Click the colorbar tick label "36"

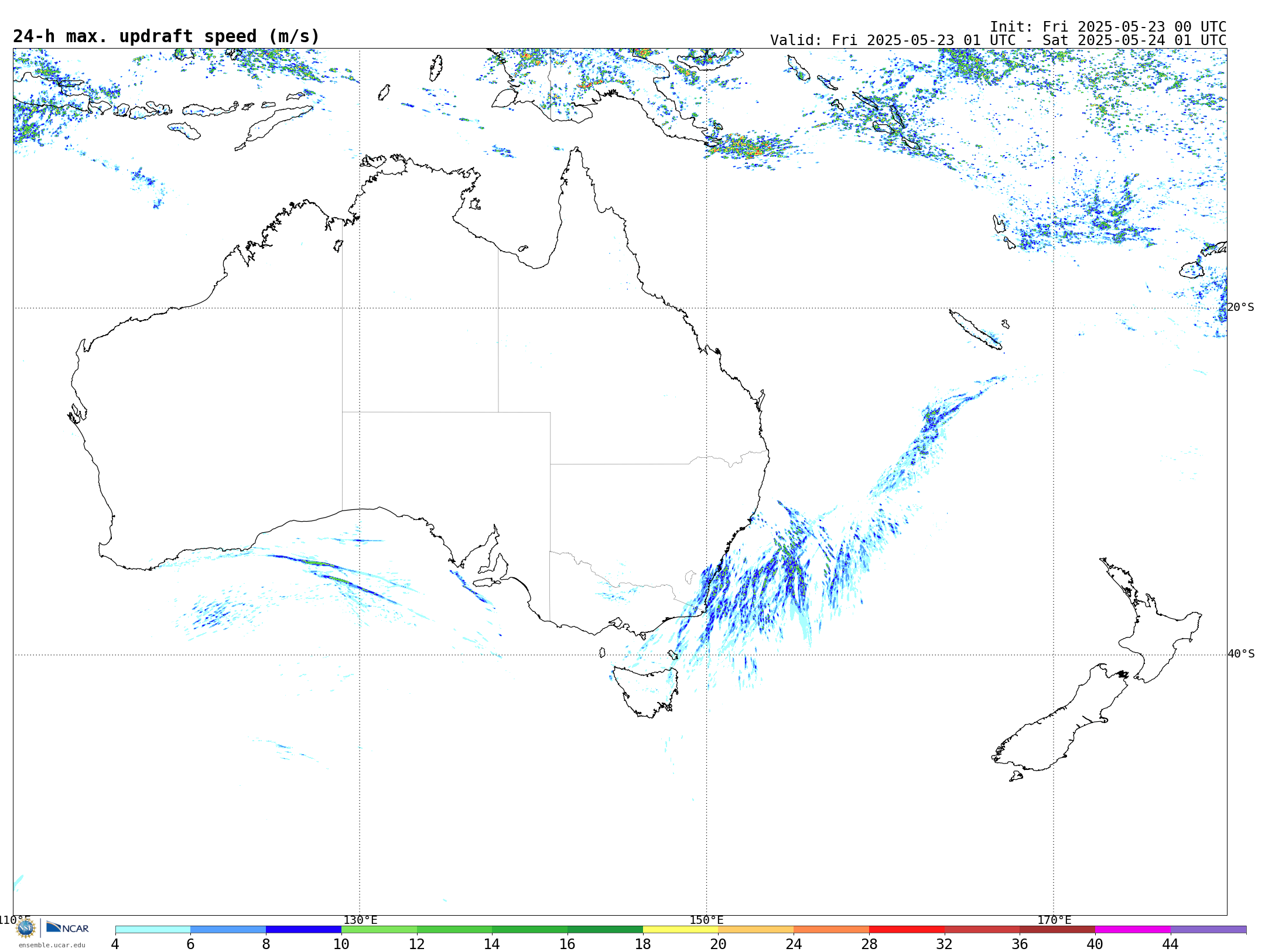tap(1020, 944)
